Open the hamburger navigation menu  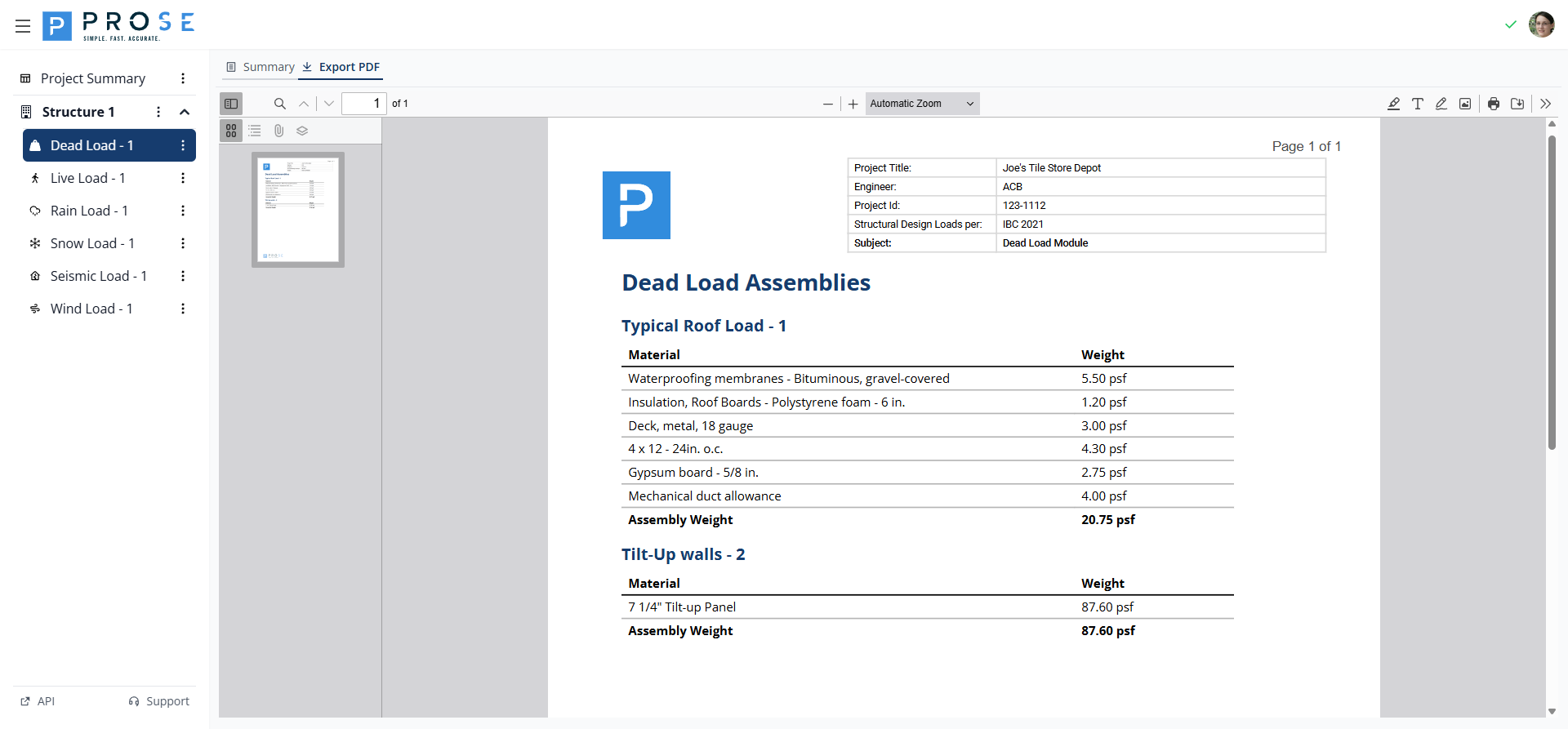[x=23, y=26]
